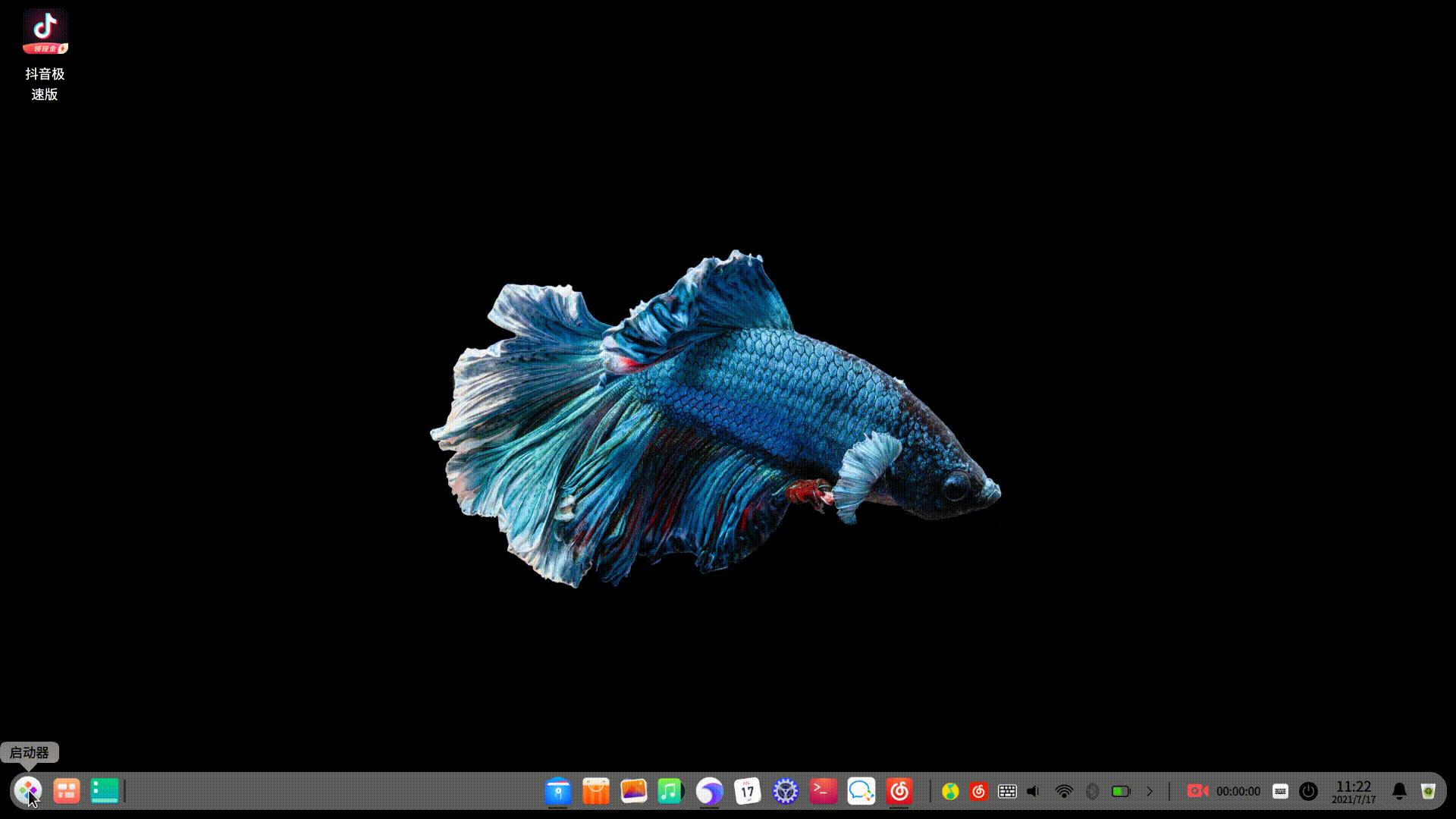This screenshot has height=819, width=1456.
Task: Click the green show desktop icon
Action: (105, 791)
